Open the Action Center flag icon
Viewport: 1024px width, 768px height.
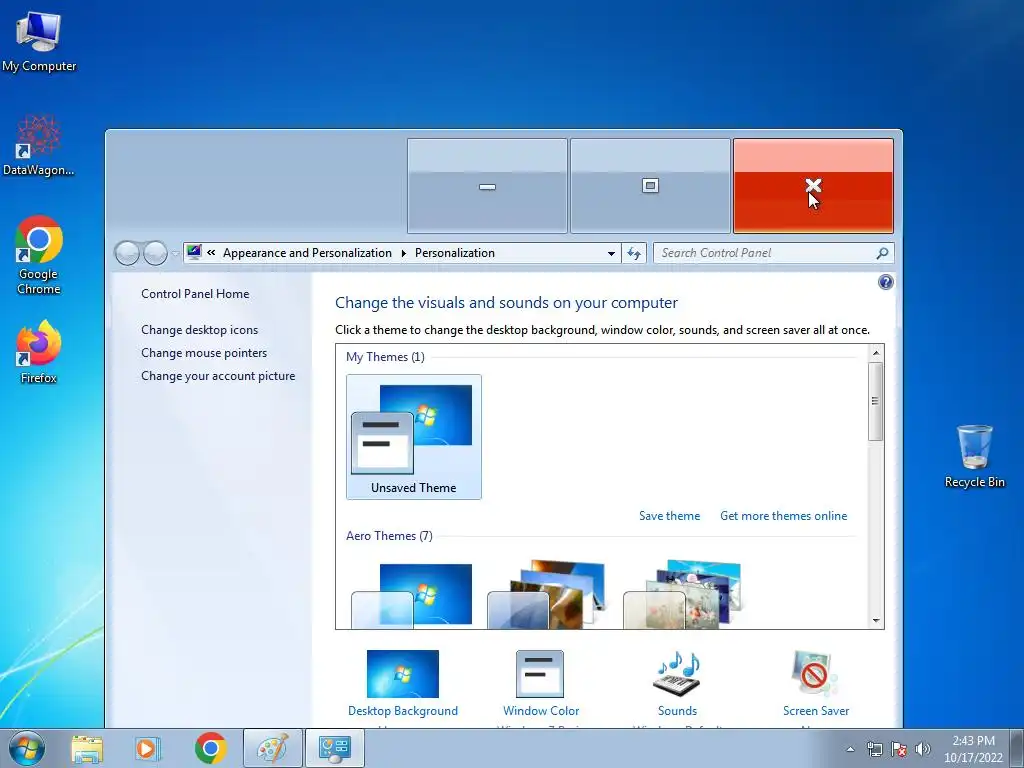tap(899, 749)
